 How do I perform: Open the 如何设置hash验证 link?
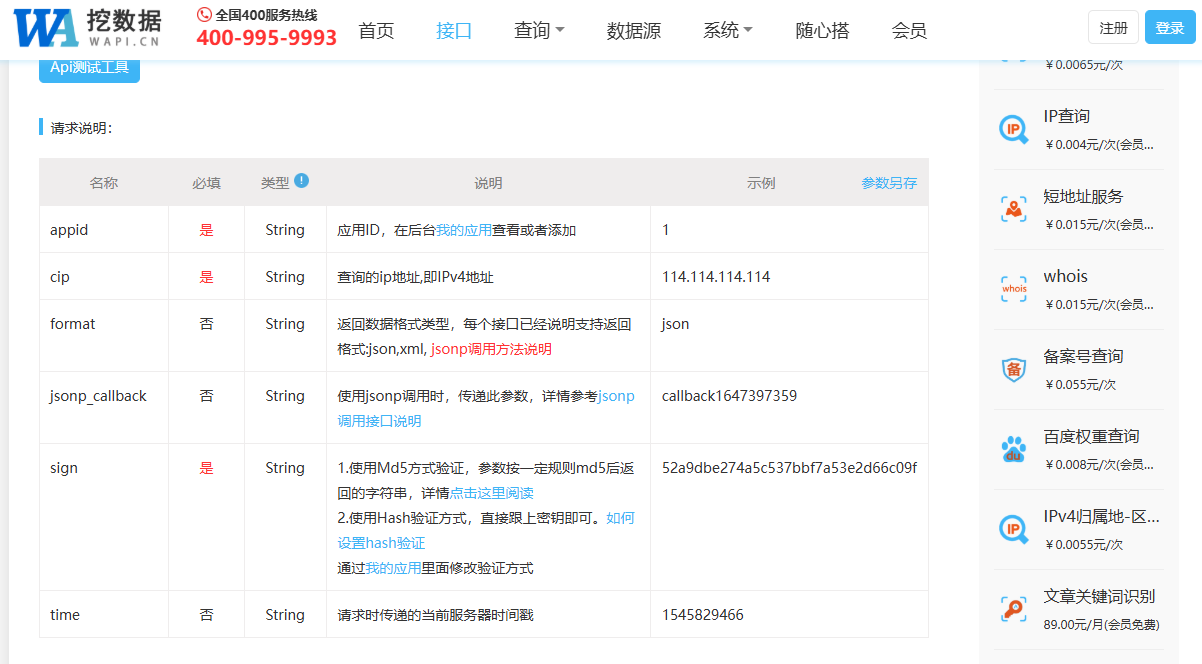pyautogui.click(x=486, y=530)
